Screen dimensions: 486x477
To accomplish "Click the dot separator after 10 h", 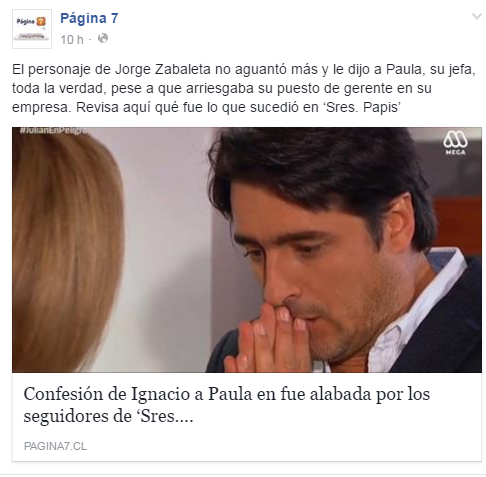I will click(90, 40).
